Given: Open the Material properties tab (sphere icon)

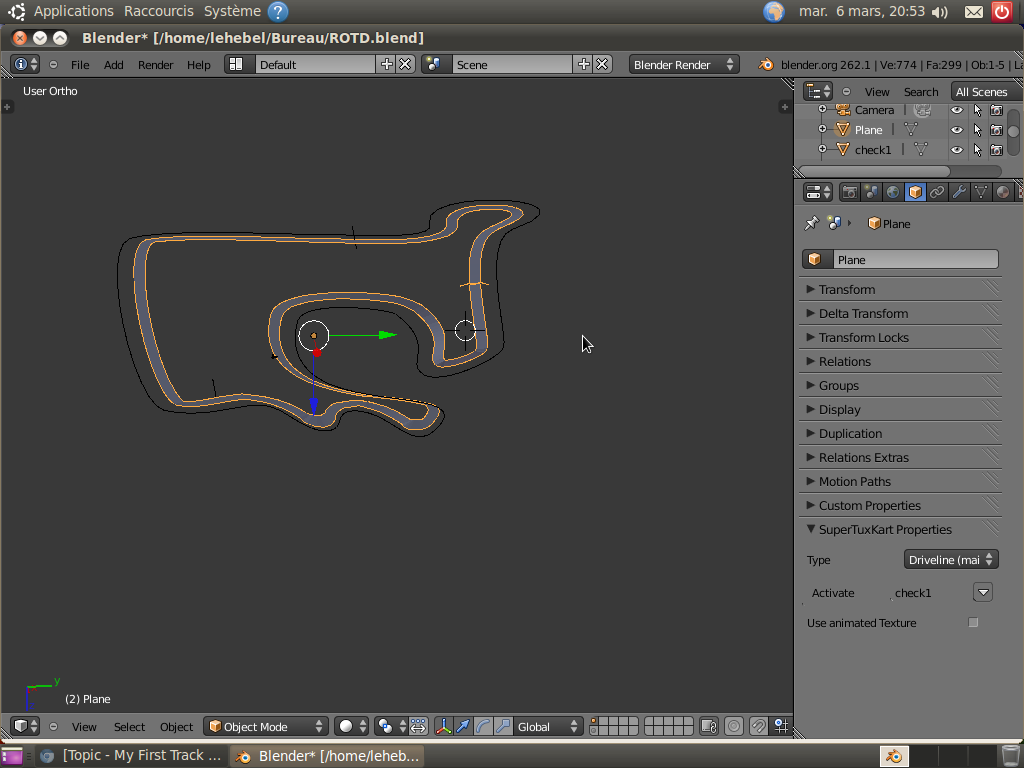Looking at the screenshot, I should click(x=1003, y=192).
